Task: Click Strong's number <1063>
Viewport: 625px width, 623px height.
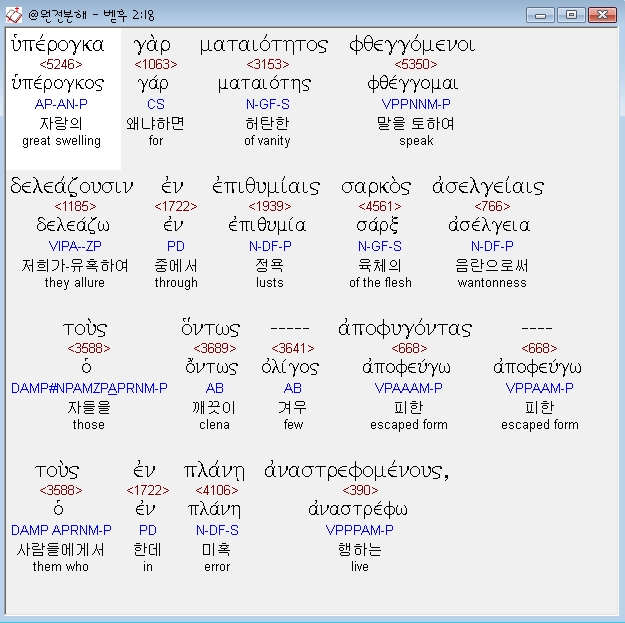Action: pyautogui.click(x=156, y=64)
